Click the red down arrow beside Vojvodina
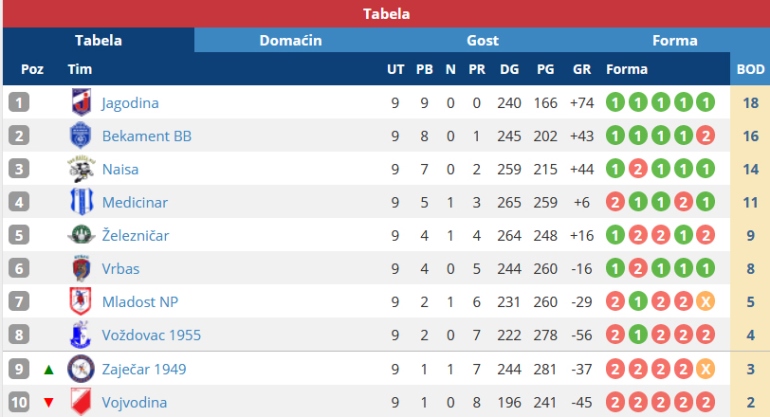 pyautogui.click(x=48, y=403)
